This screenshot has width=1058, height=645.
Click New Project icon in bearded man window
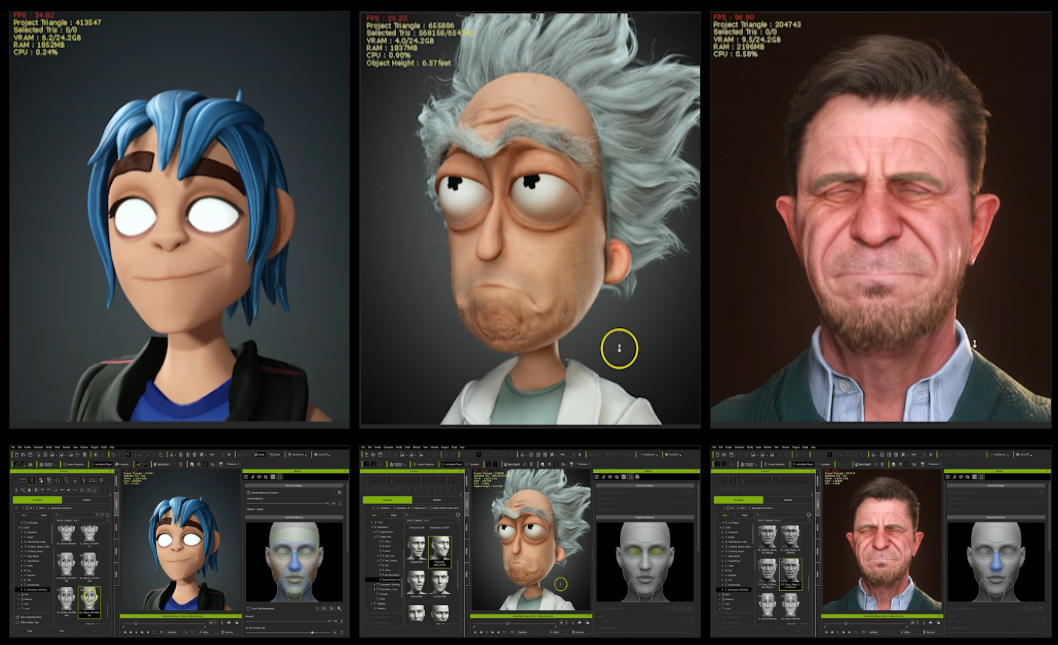[716, 455]
